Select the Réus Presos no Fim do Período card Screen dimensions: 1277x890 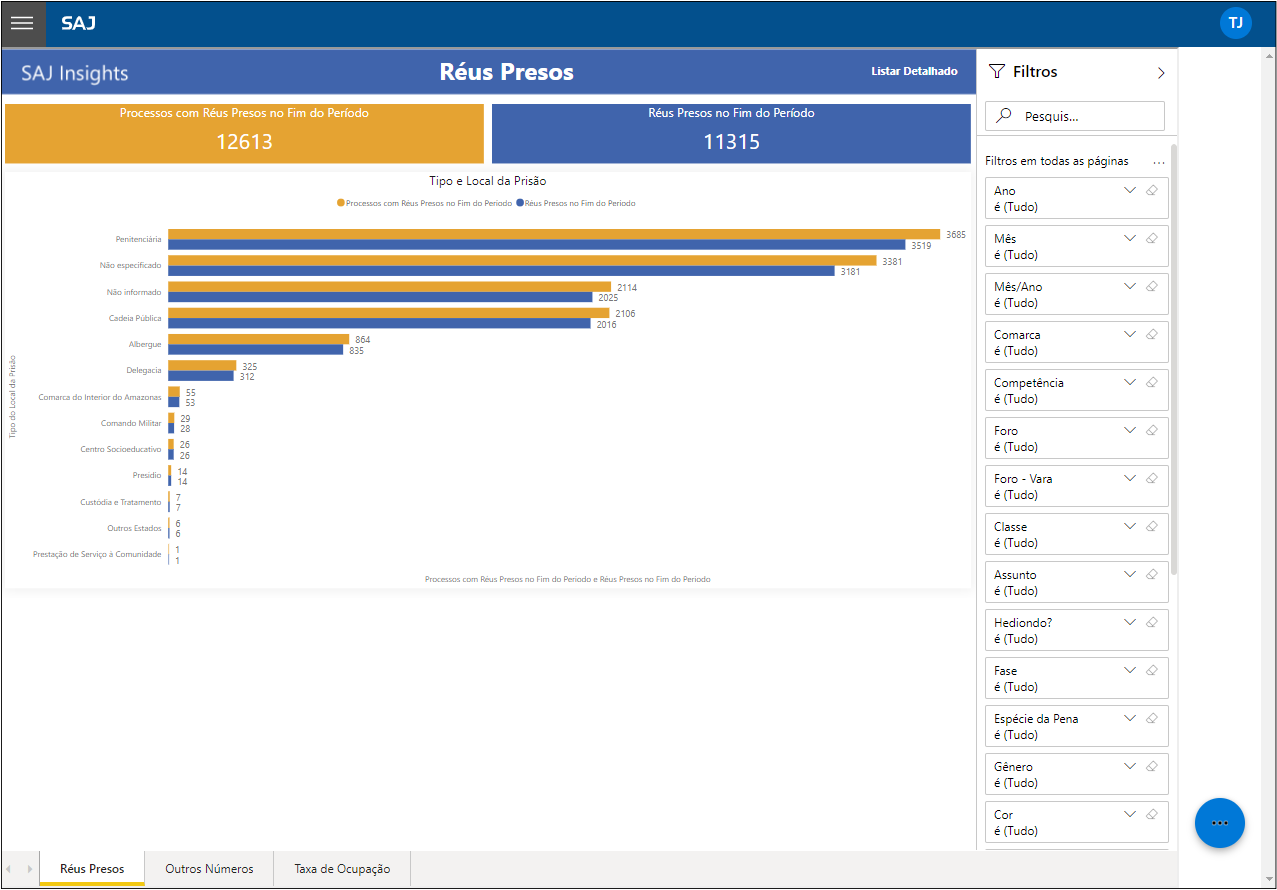(731, 133)
